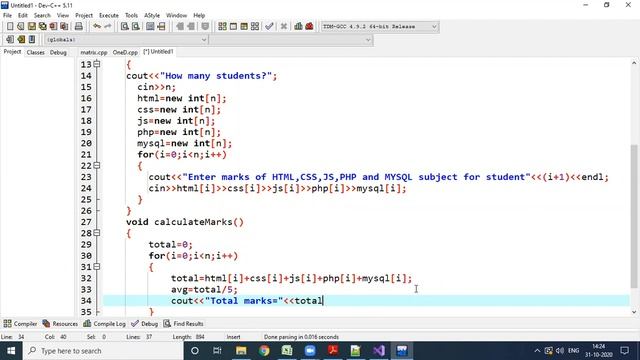This screenshot has height=360, width=640.
Task: Switch to the OneD.cpp editor tab
Action: [125, 52]
